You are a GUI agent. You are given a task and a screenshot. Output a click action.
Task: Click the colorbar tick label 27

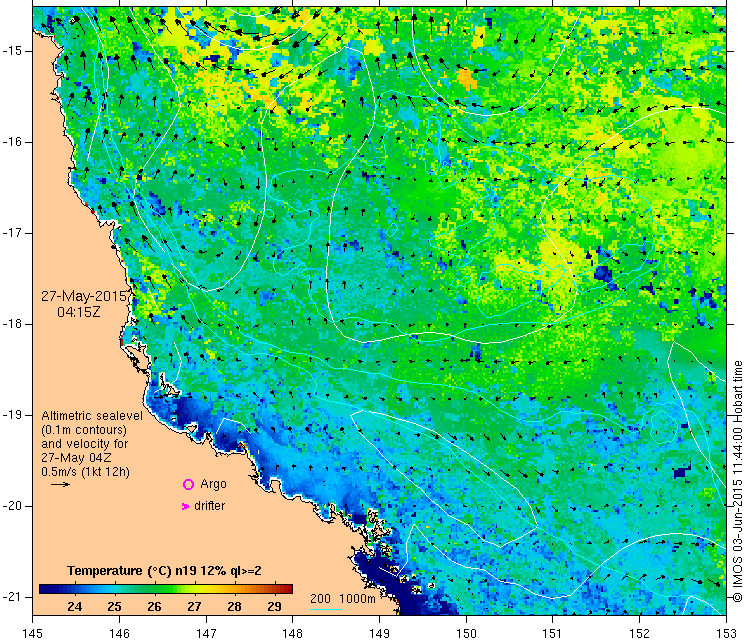tap(194, 607)
